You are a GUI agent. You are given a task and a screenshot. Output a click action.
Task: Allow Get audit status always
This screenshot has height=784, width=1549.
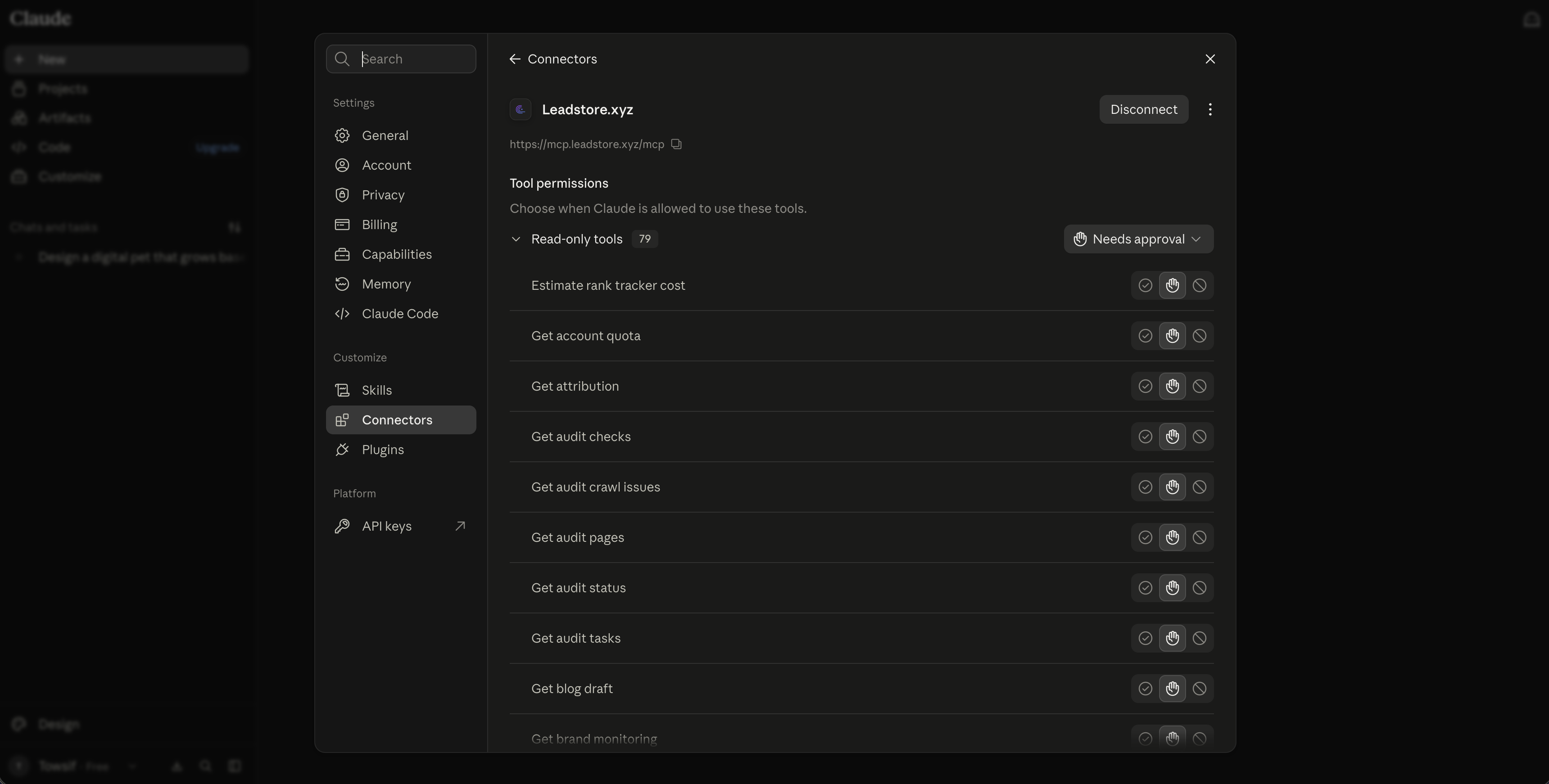click(1145, 588)
